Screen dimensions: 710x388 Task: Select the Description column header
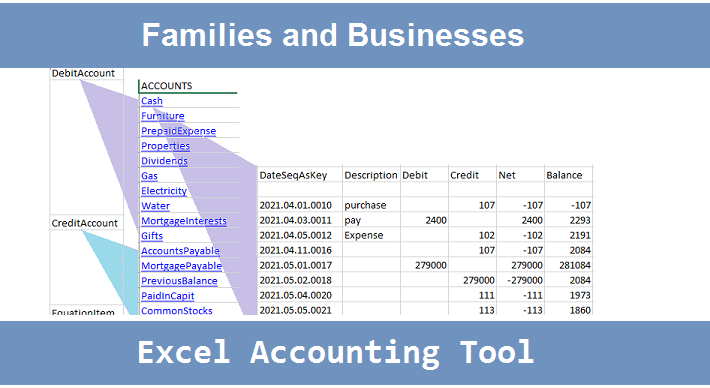tap(371, 175)
